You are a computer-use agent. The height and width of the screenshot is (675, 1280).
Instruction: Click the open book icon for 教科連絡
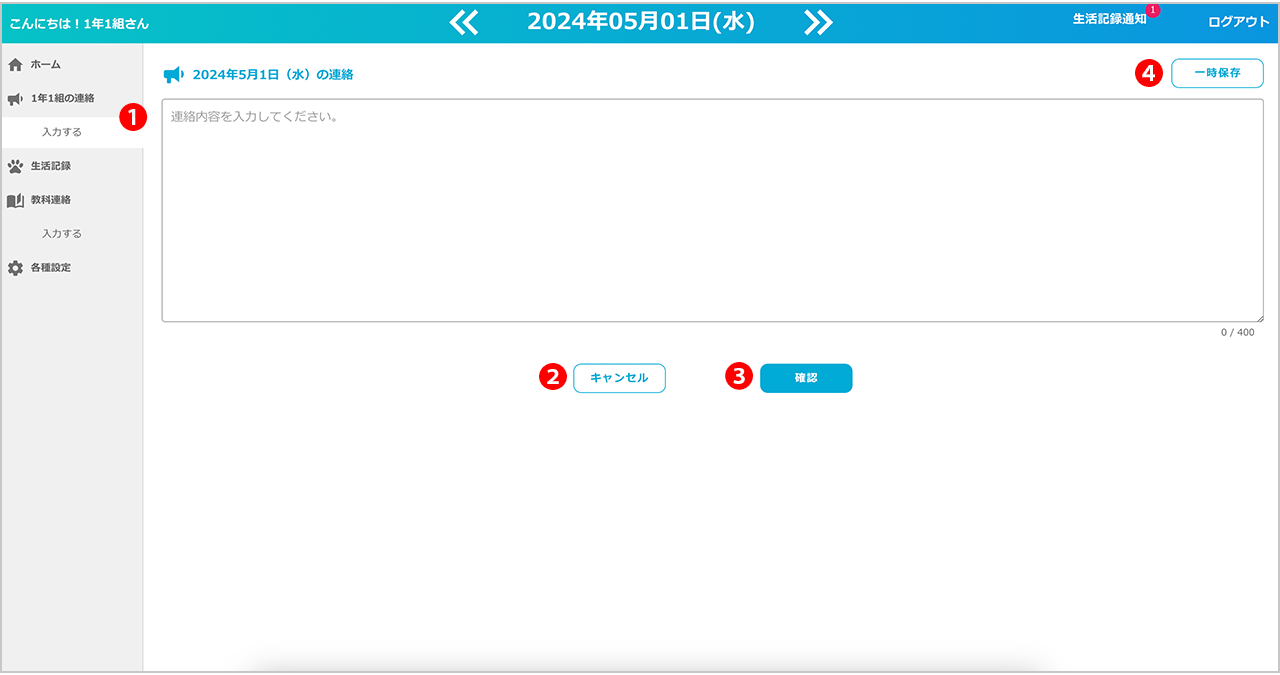[x=15, y=200]
